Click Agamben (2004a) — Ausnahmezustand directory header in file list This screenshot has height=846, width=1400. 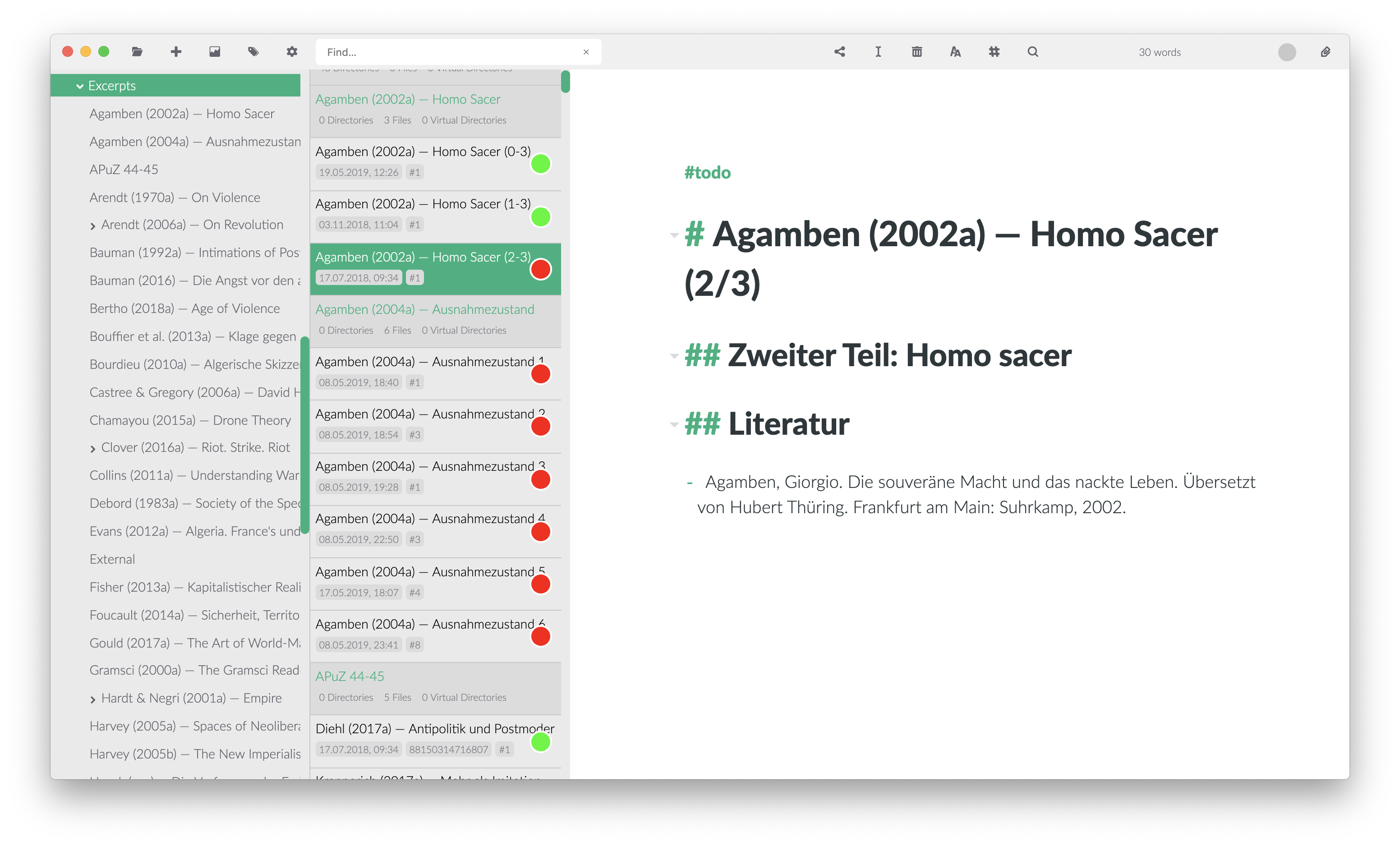tap(435, 321)
